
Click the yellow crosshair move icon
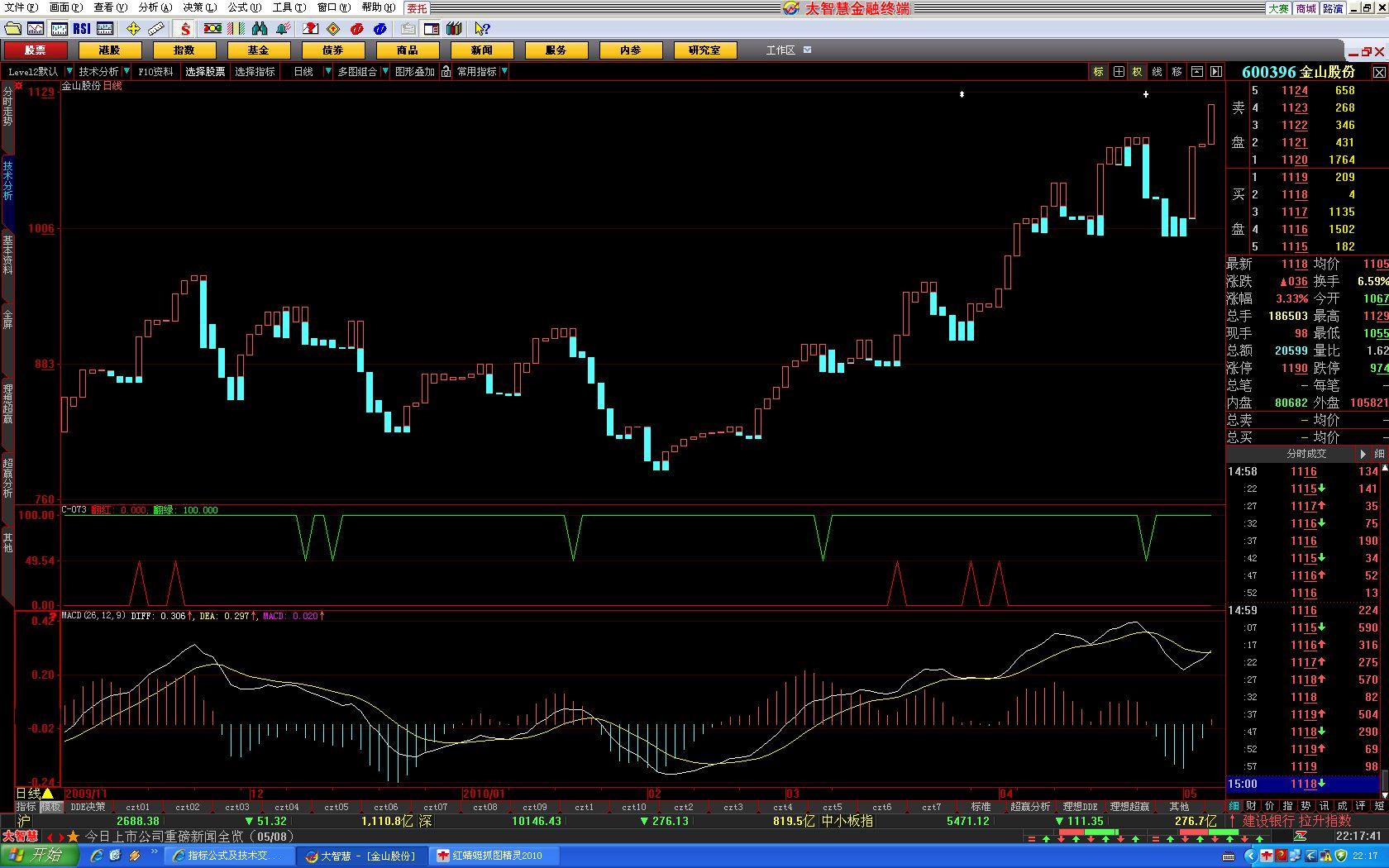click(133, 29)
